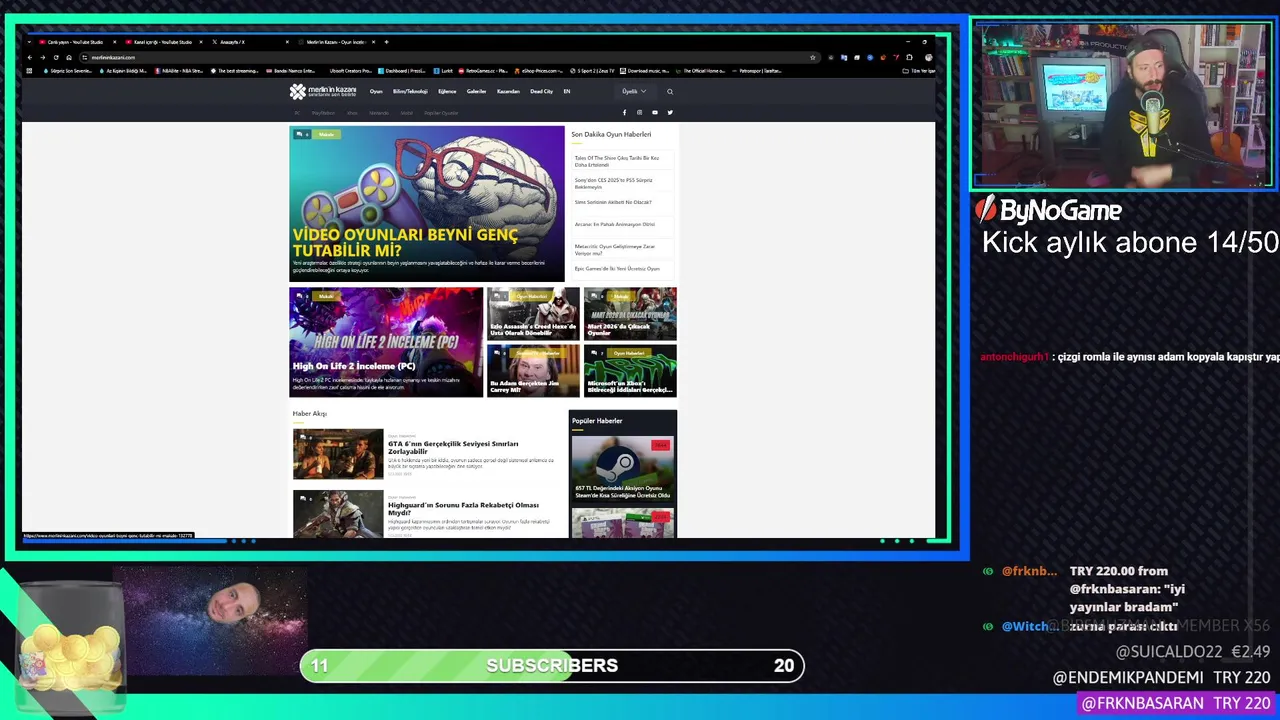Open the Dead City menu item
Viewport: 1280px width, 720px height.
coord(541,91)
